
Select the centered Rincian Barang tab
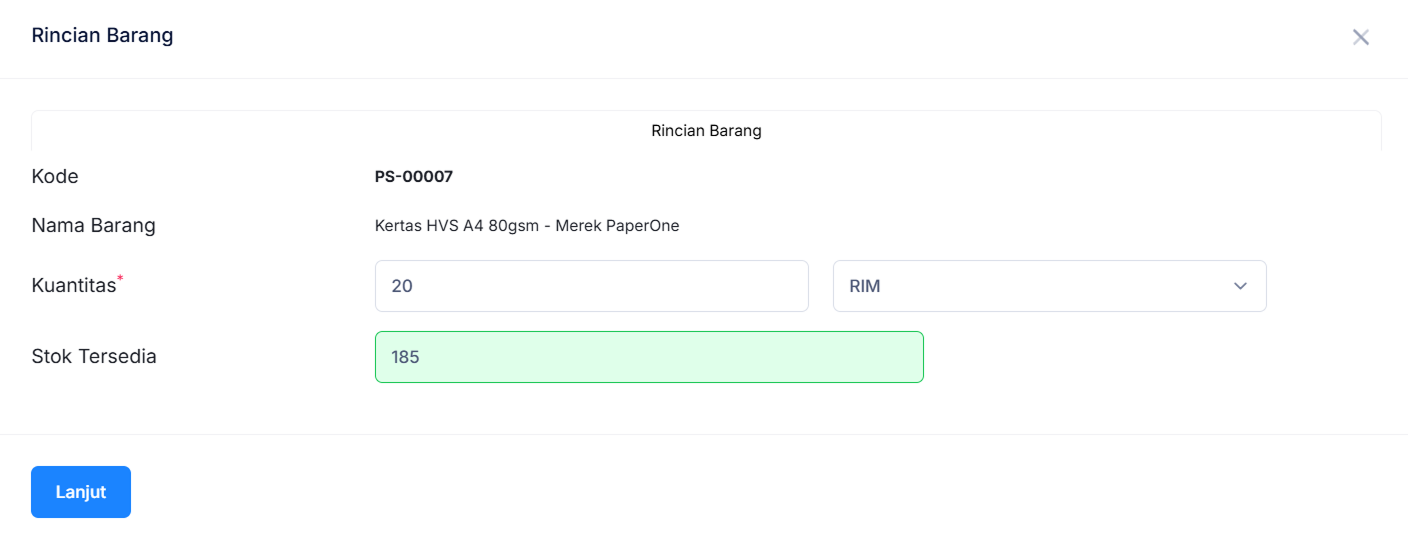706,131
